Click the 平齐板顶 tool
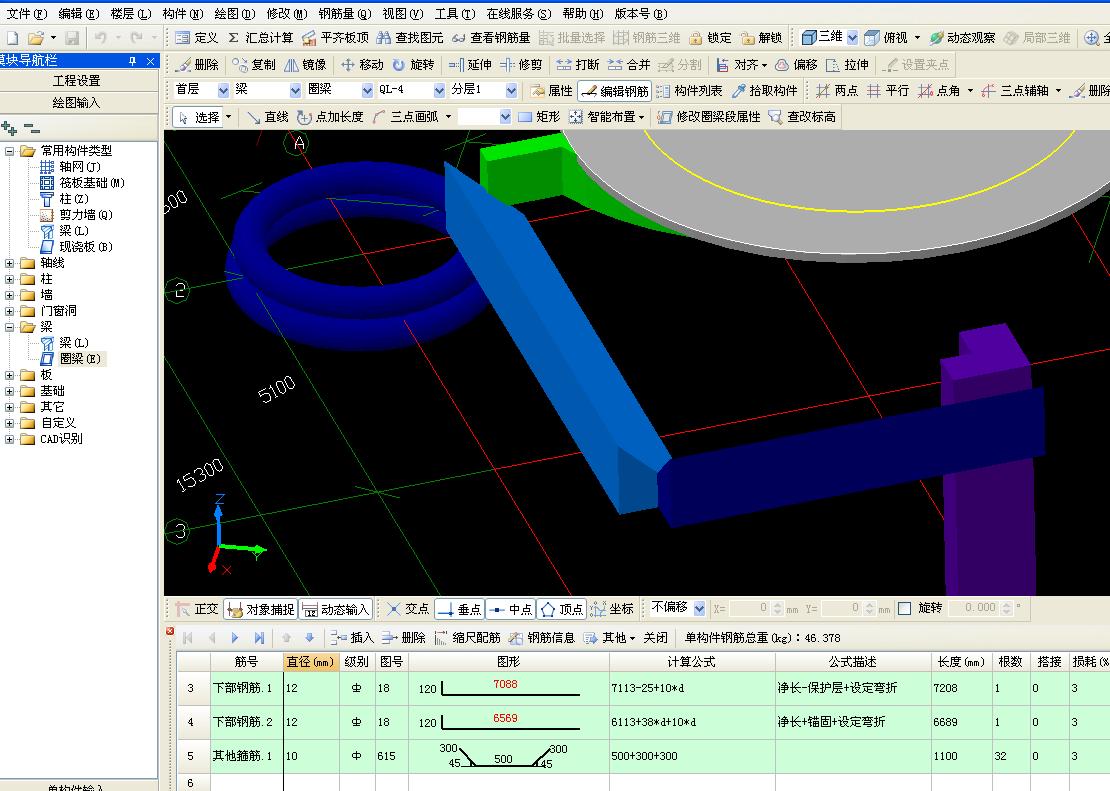Viewport: 1110px width, 791px height. [335, 38]
